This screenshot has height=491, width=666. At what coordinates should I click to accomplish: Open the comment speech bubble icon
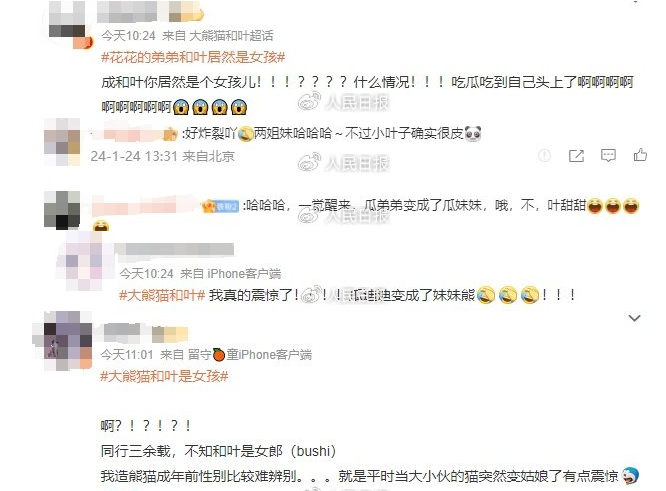608,155
